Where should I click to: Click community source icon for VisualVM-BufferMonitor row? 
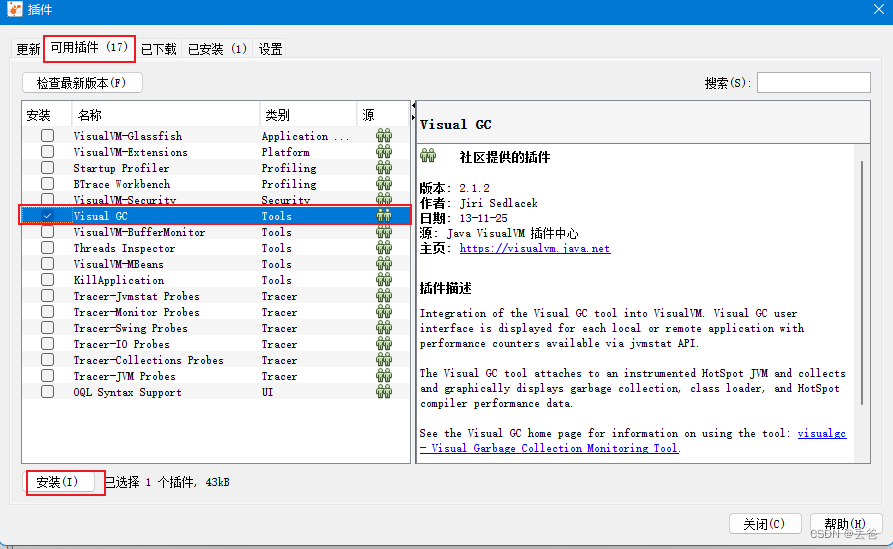[x=384, y=232]
